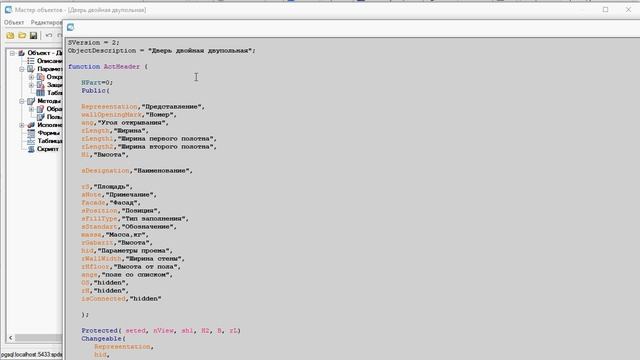640x360 pixels.
Task: Select the Объект root tree item
Action: pyautogui.click(x=44, y=53)
